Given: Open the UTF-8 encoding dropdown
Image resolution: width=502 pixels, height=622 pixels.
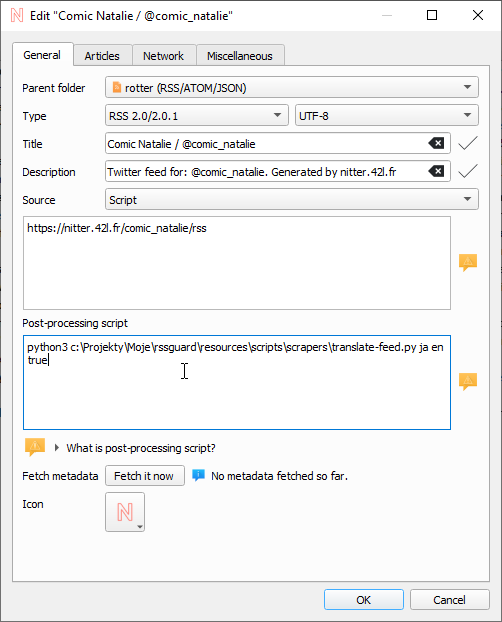Looking at the screenshot, I should tap(387, 115).
